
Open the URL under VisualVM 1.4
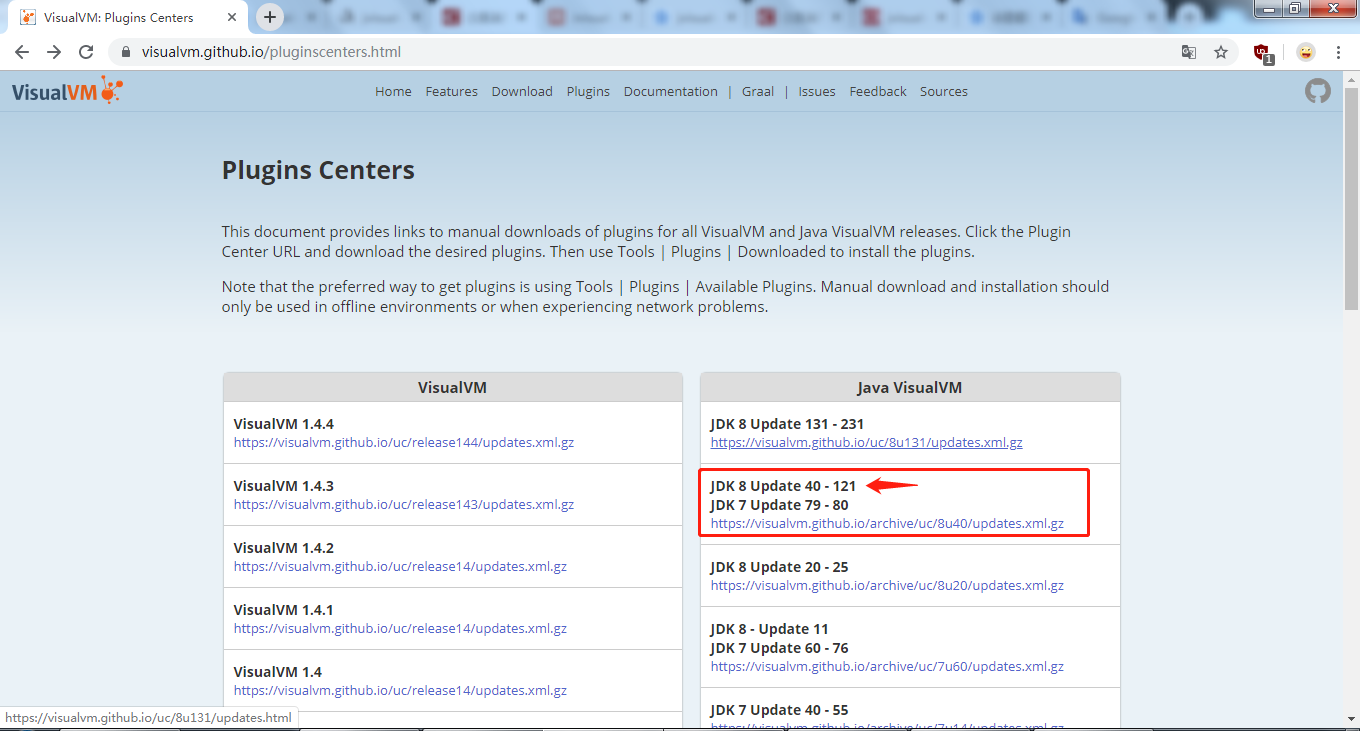(x=400, y=690)
